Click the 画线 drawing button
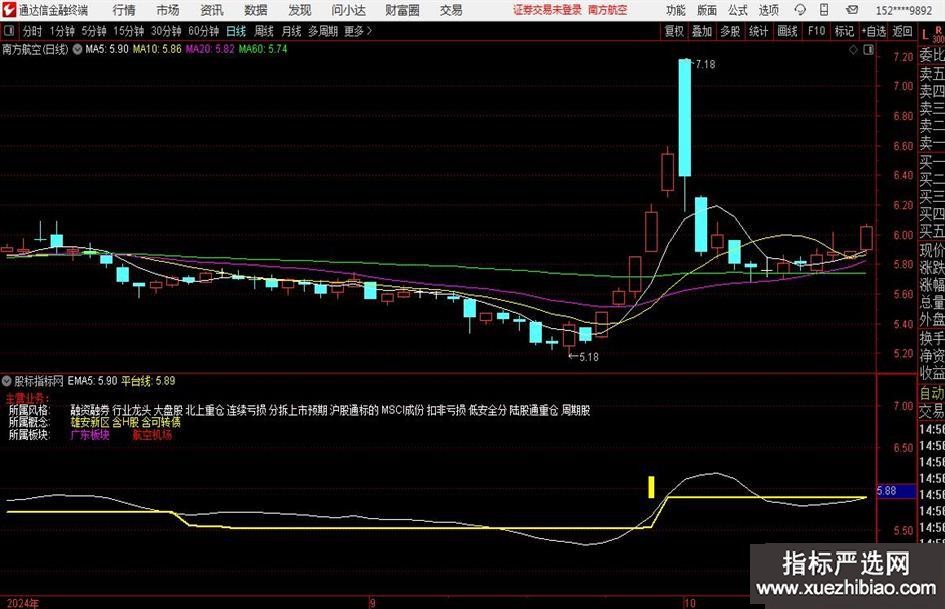 coord(787,31)
